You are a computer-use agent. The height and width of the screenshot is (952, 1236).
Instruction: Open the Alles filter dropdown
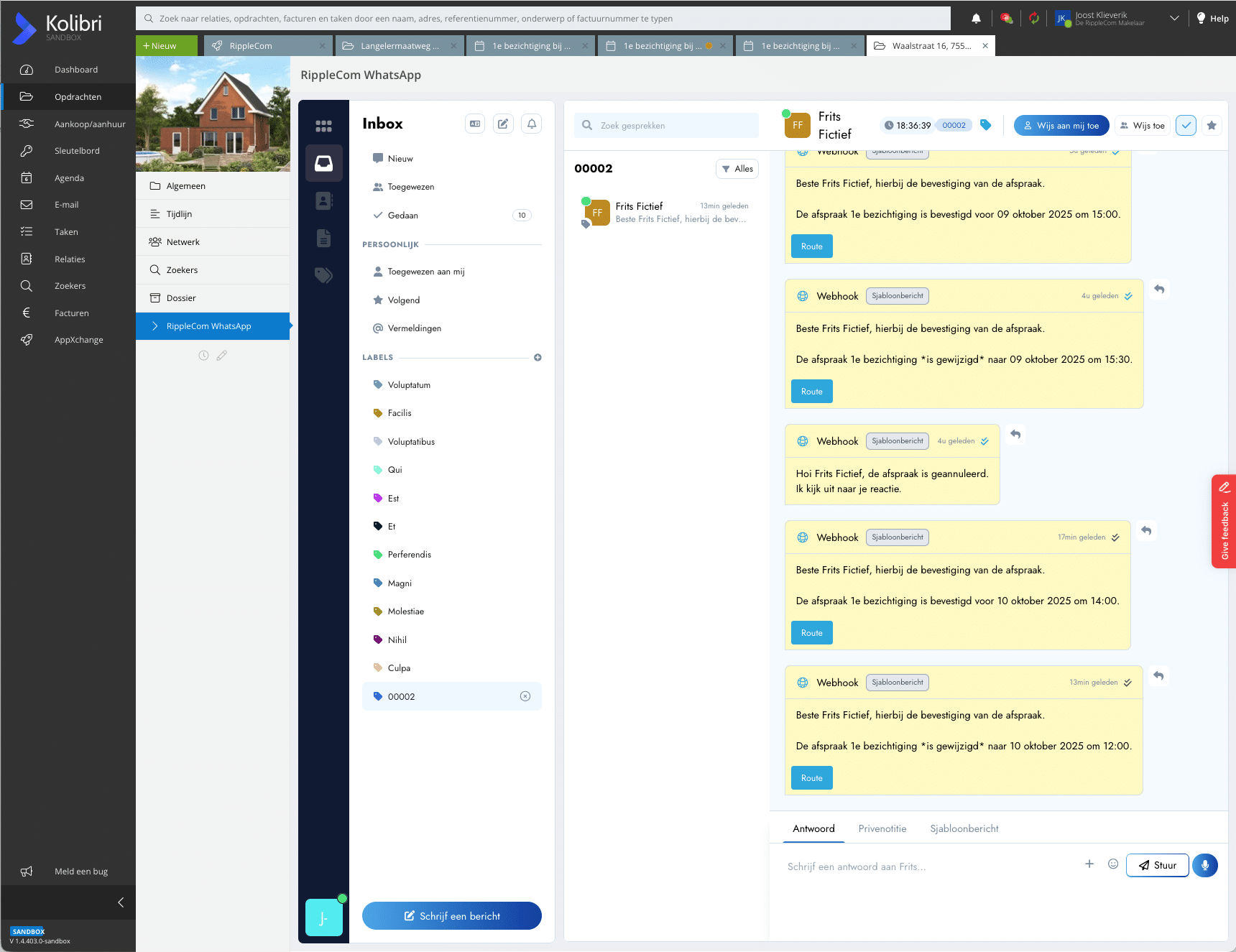(x=737, y=169)
